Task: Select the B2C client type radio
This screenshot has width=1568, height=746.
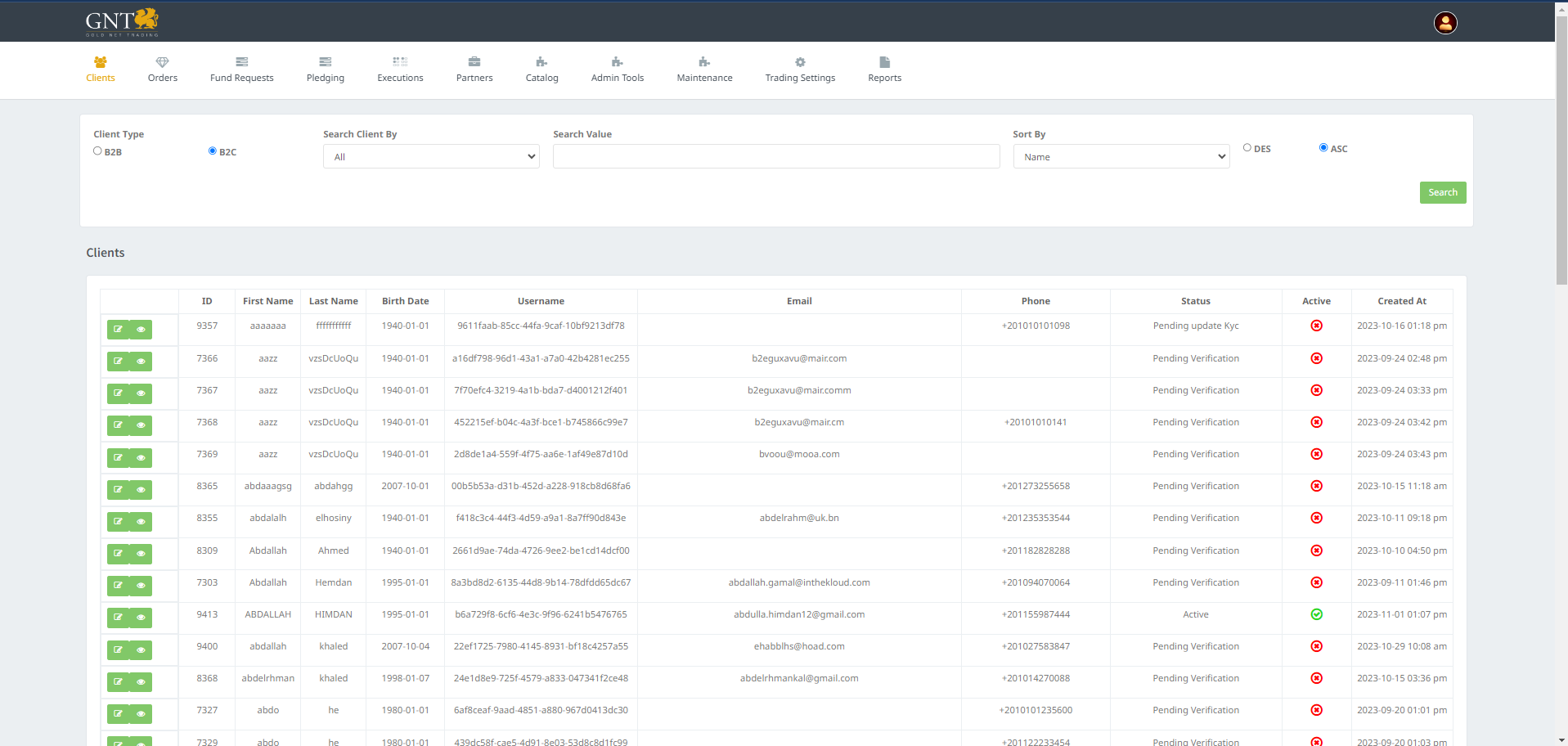Action: 213,151
